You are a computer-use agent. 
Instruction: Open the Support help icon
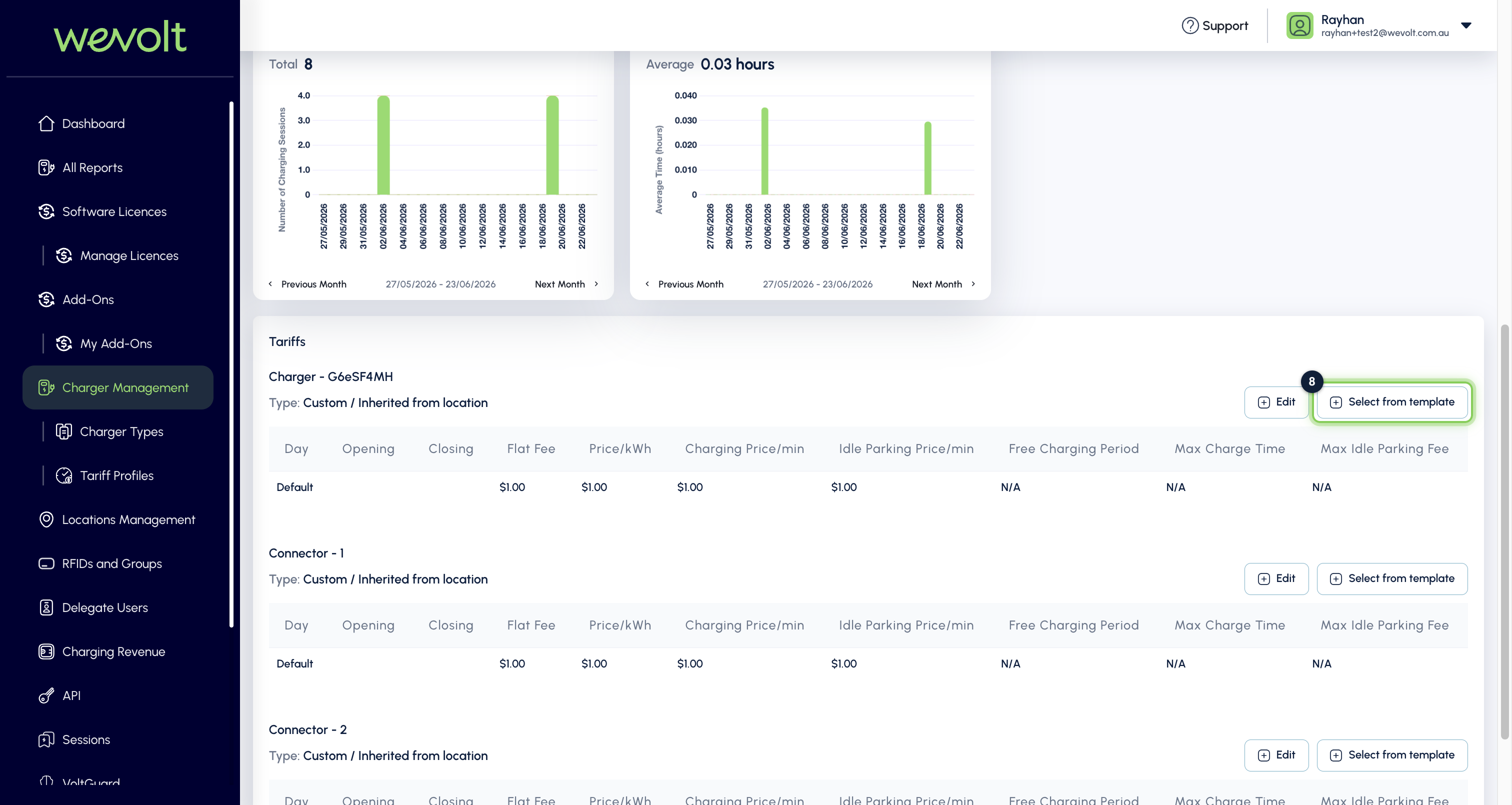(x=1190, y=25)
